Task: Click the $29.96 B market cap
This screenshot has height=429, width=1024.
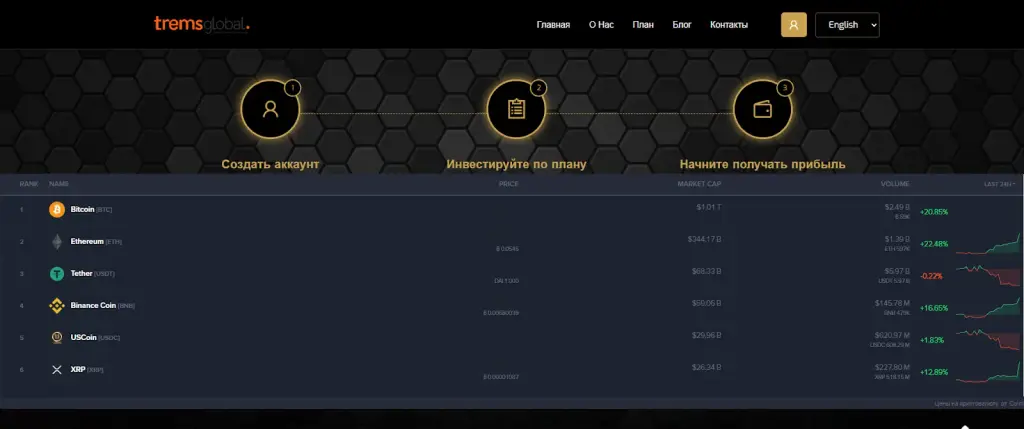Action: coord(707,335)
